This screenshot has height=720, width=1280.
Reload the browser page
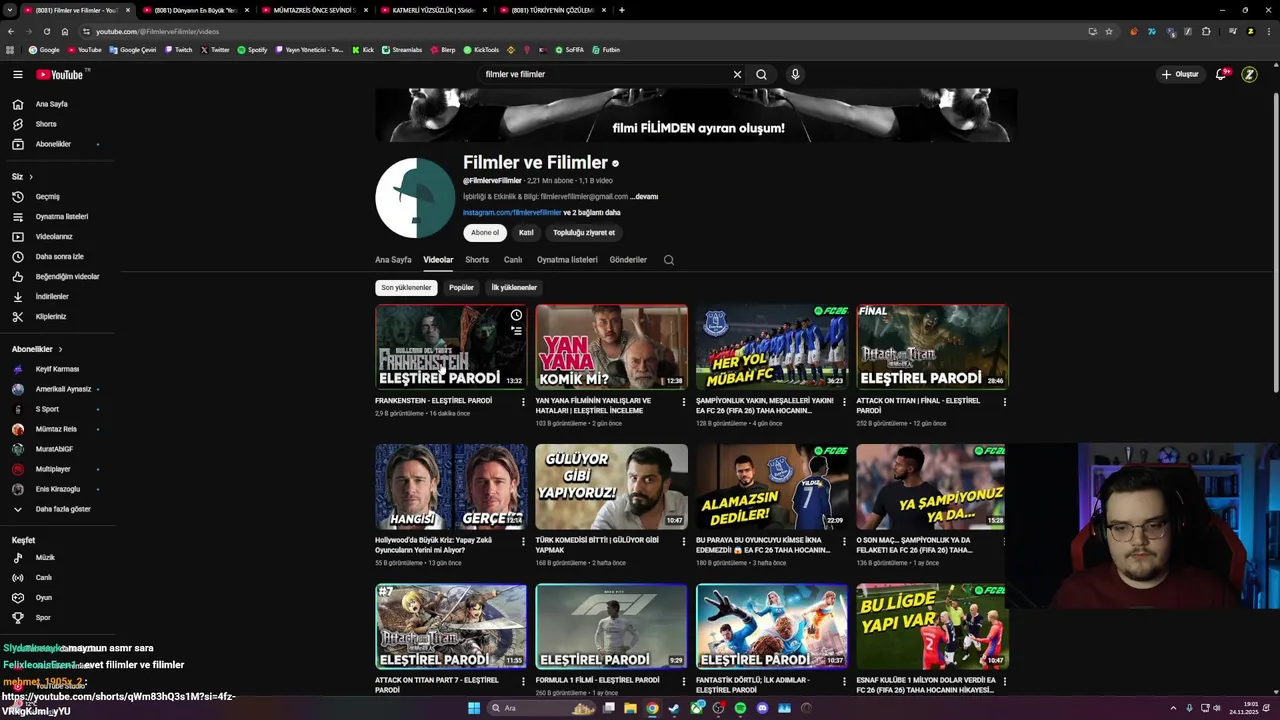pyautogui.click(x=46, y=31)
